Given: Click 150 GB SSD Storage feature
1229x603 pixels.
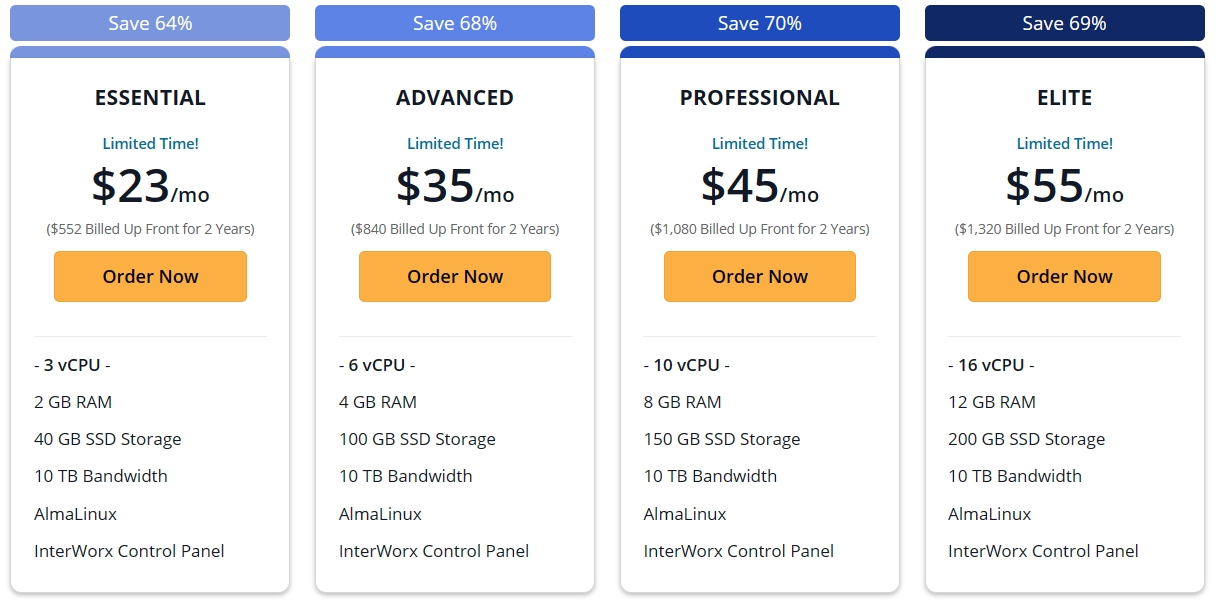Looking at the screenshot, I should coord(722,439).
